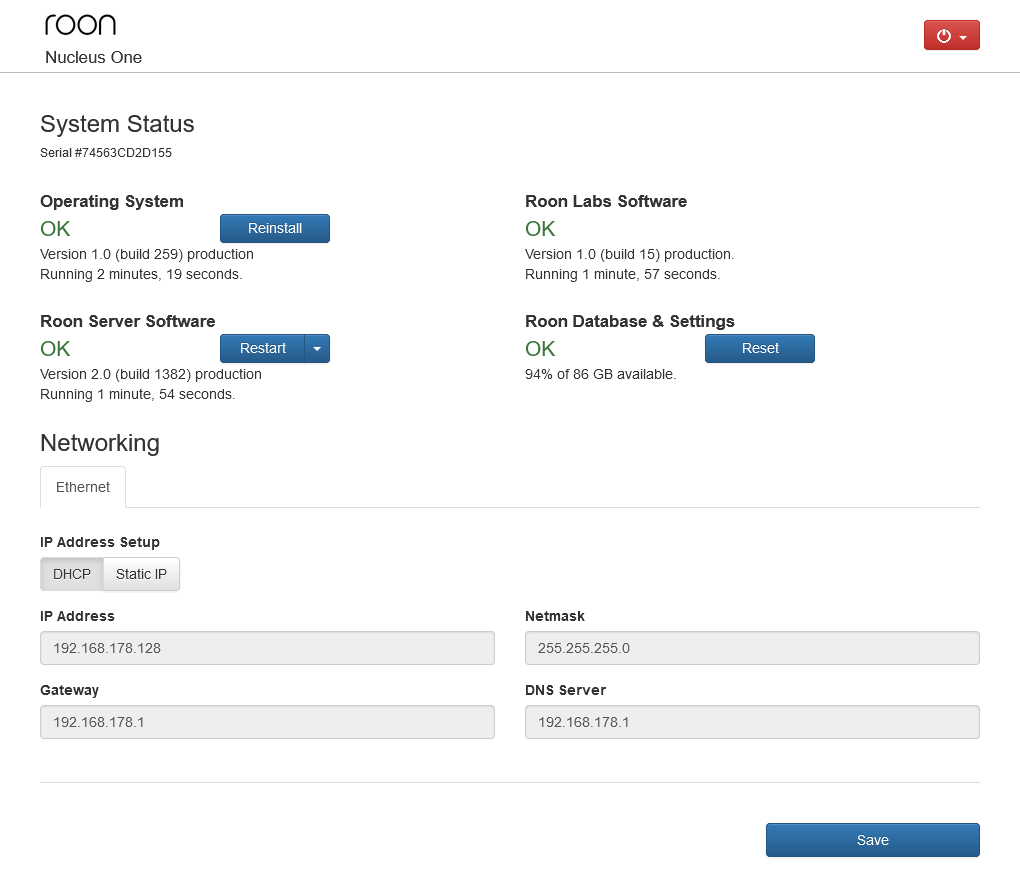Click the Roon Labs Software heading
Screen dimensions: 1020x876
click(x=606, y=202)
